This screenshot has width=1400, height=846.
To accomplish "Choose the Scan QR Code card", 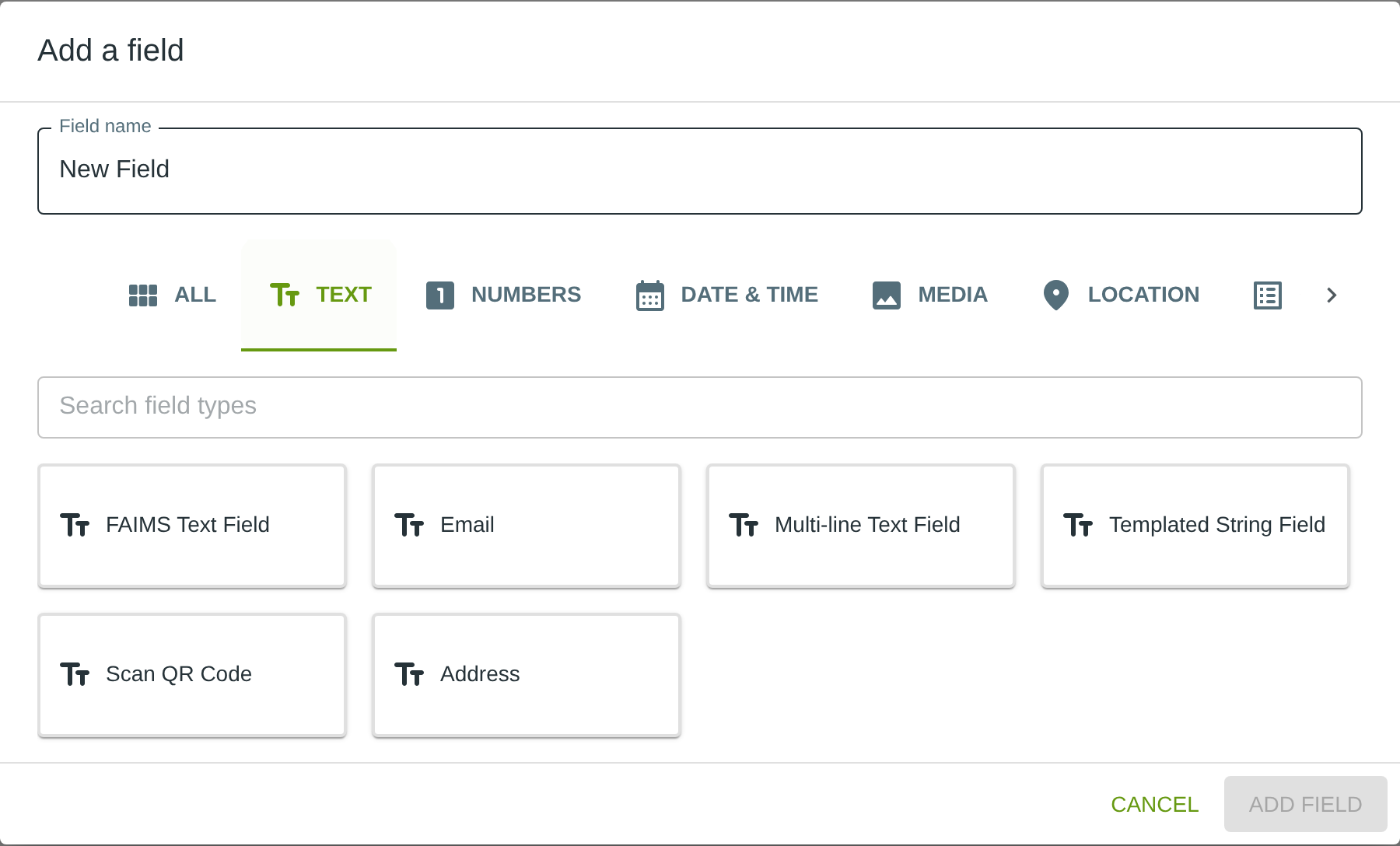I will tap(192, 675).
